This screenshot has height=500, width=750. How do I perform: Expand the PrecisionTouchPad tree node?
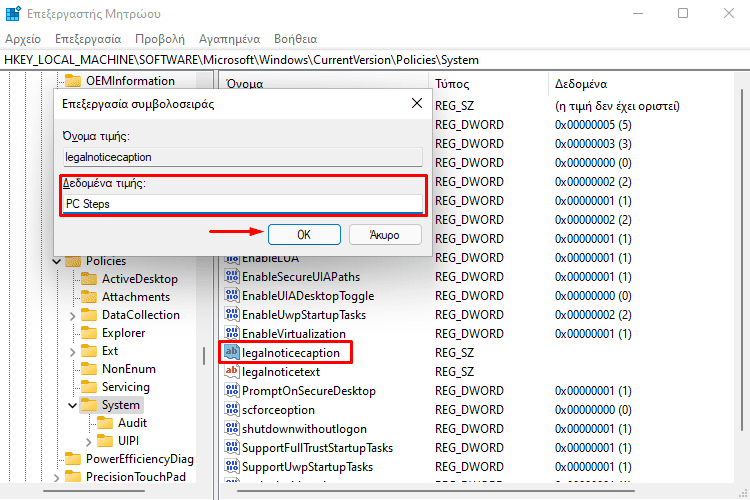coord(56,478)
